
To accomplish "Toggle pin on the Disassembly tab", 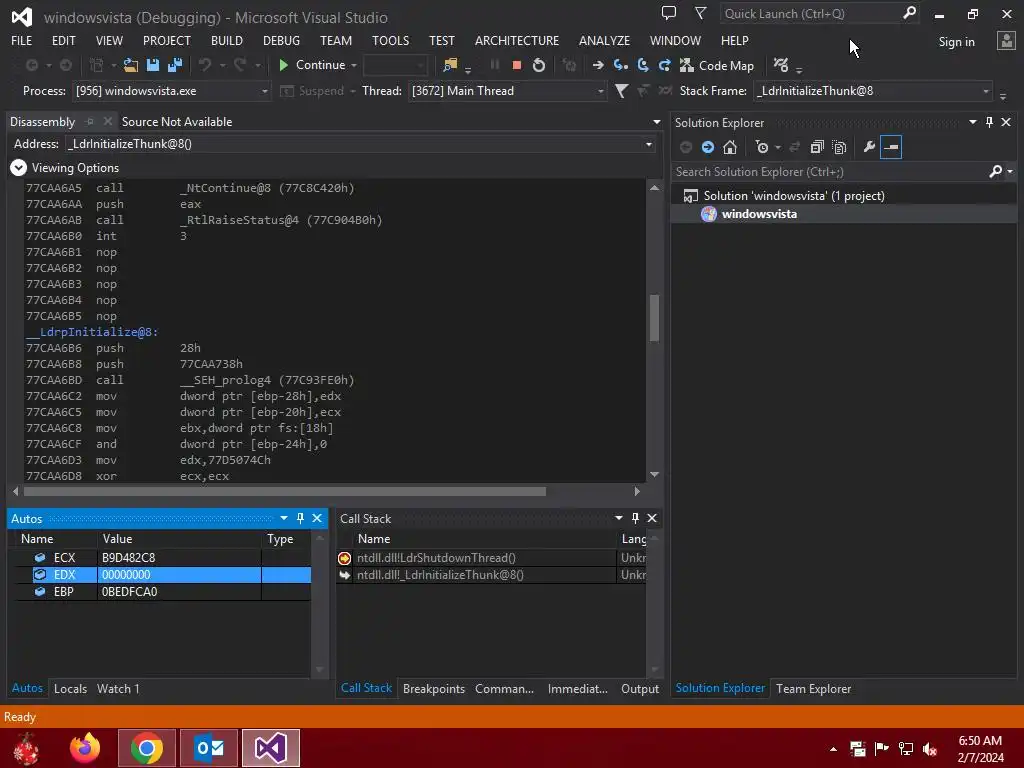I will [90, 121].
